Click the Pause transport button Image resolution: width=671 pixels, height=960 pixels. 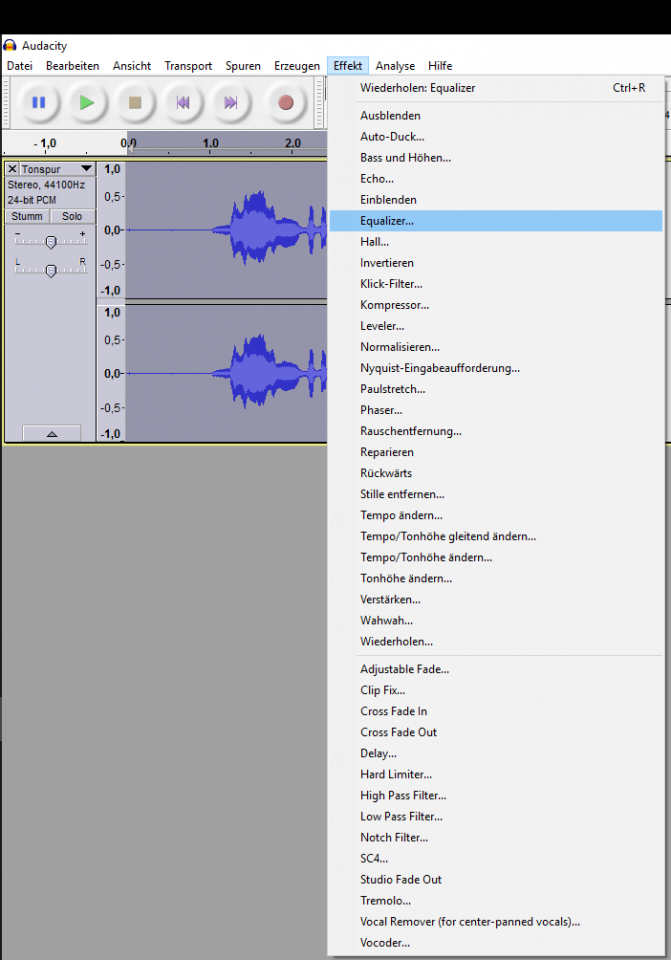(x=38, y=102)
